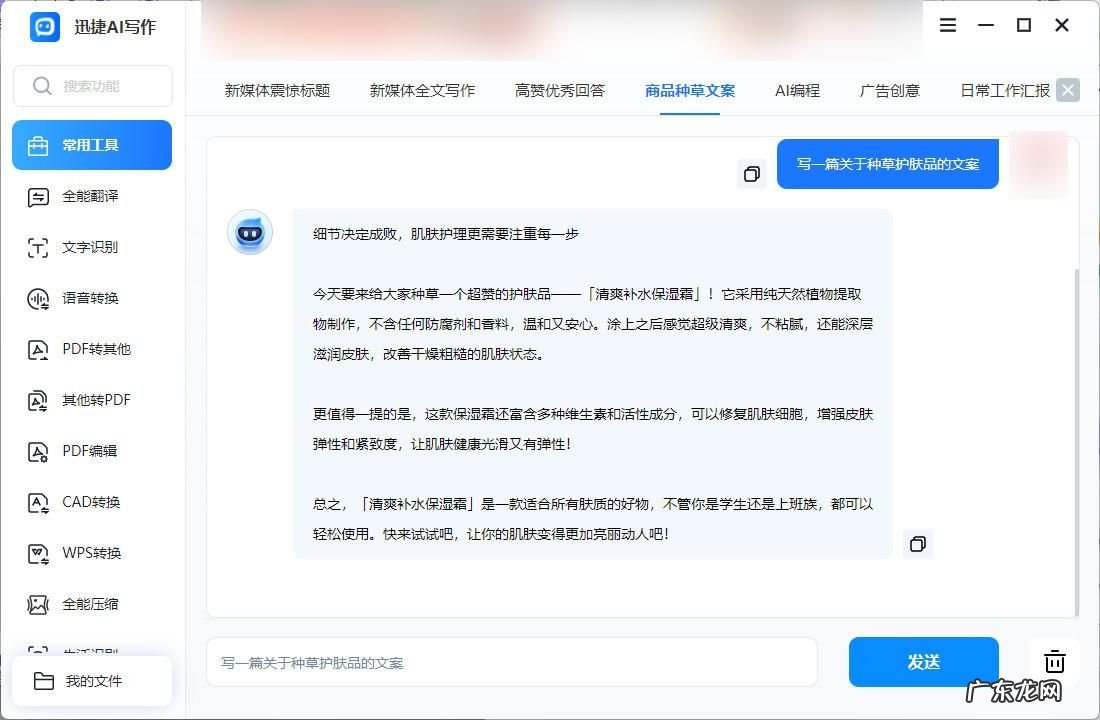This screenshot has height=720, width=1100.
Task: Open the WPS转换 converter
Action: (91, 553)
